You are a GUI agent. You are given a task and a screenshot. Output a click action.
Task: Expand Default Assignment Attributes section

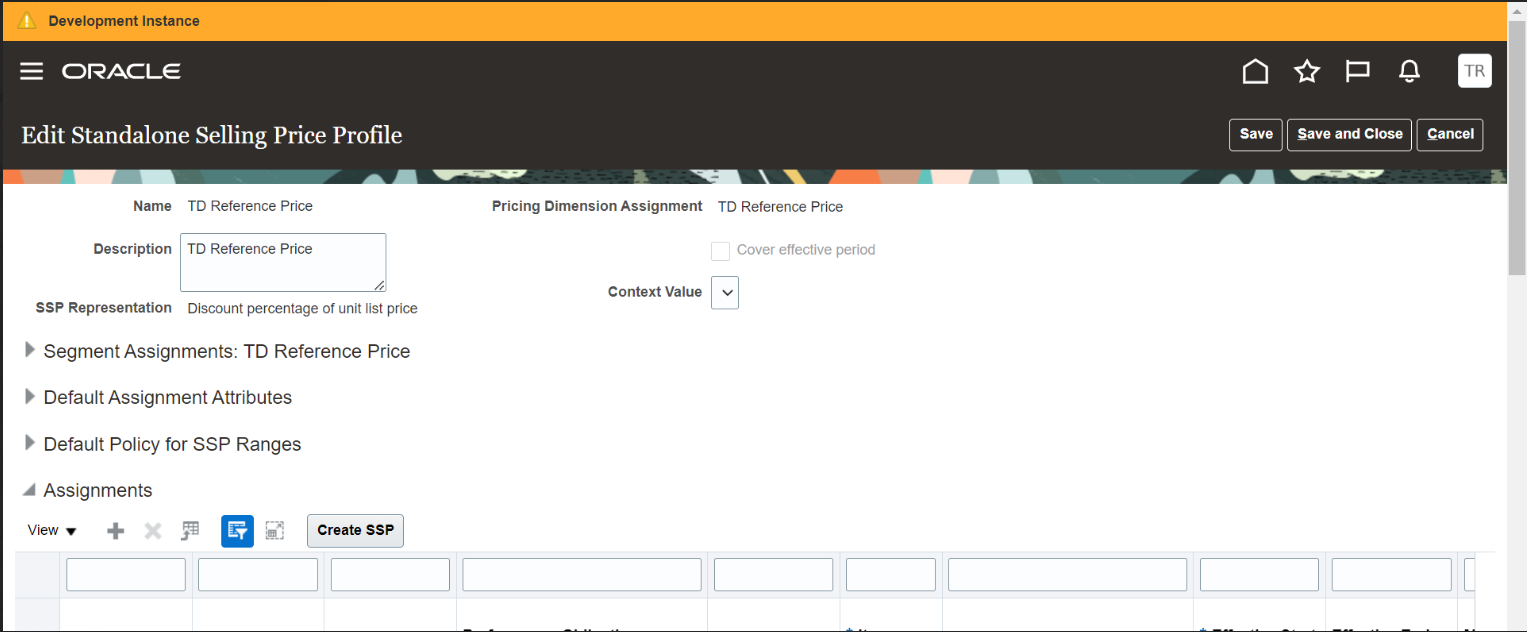point(29,397)
